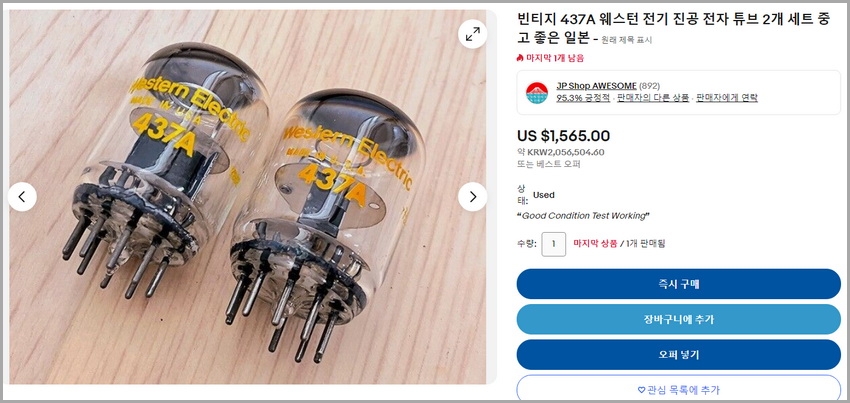Open the 1개 판매됨 sold count link
Screen dimensions: 850x403
coord(645,244)
